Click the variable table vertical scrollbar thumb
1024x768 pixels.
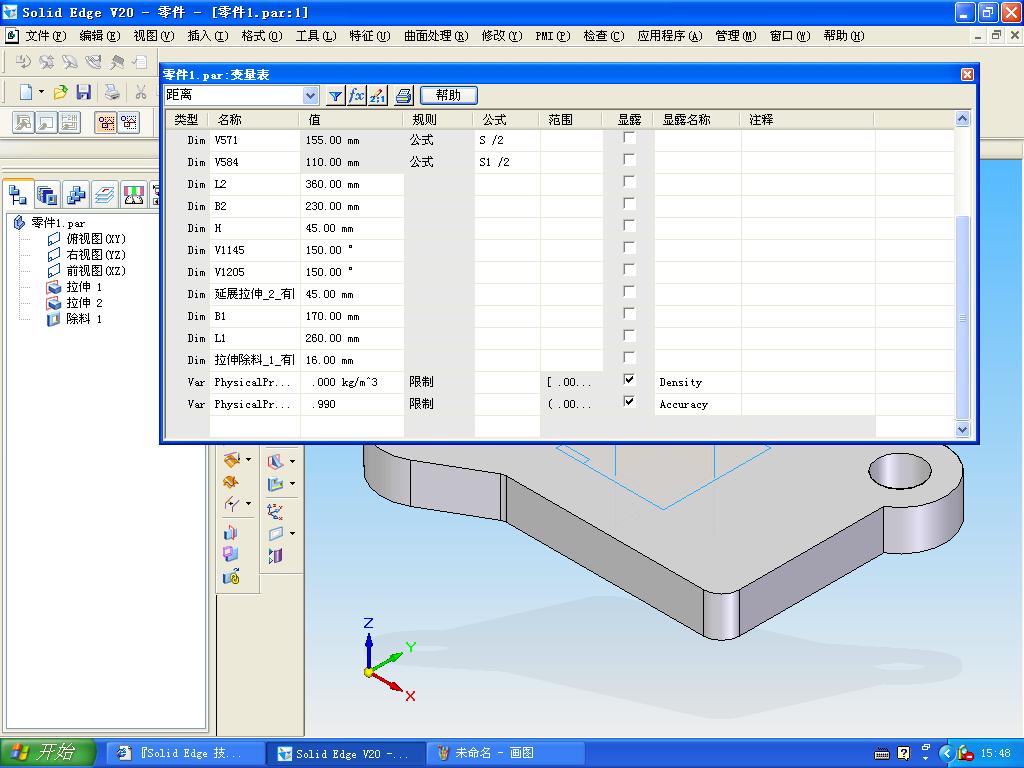(962, 318)
